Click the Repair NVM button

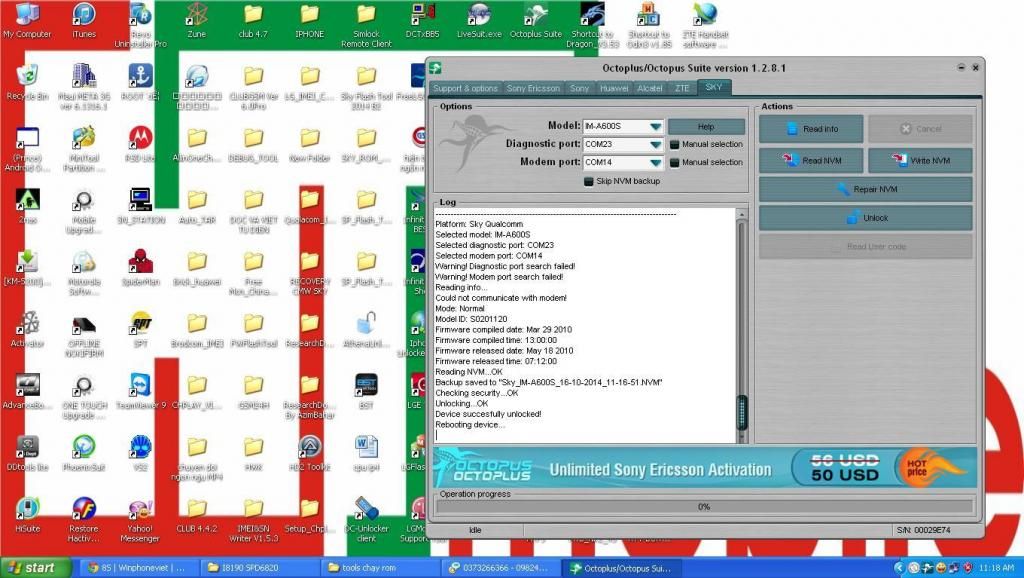865,189
